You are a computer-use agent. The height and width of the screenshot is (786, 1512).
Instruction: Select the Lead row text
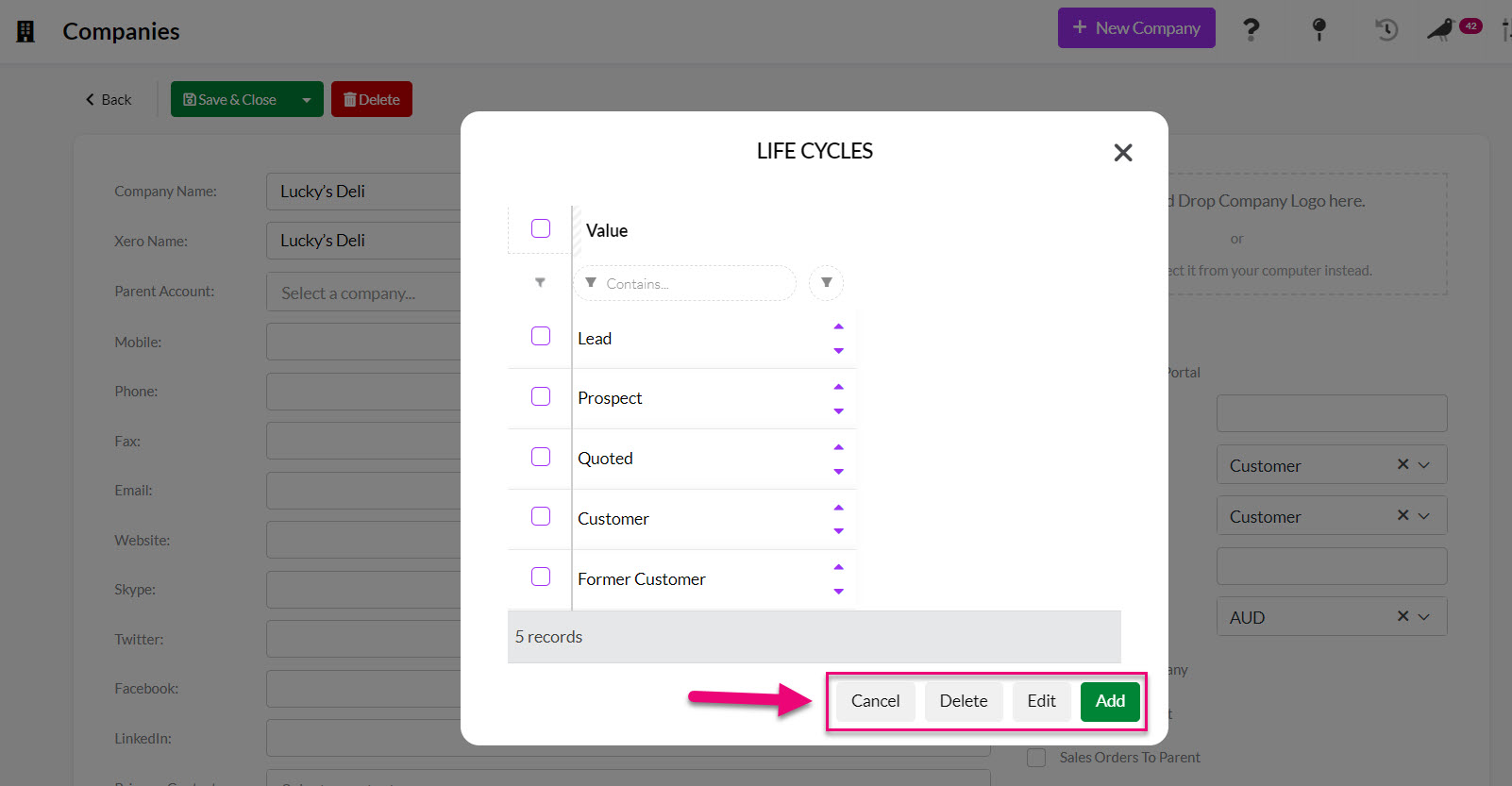coord(595,339)
